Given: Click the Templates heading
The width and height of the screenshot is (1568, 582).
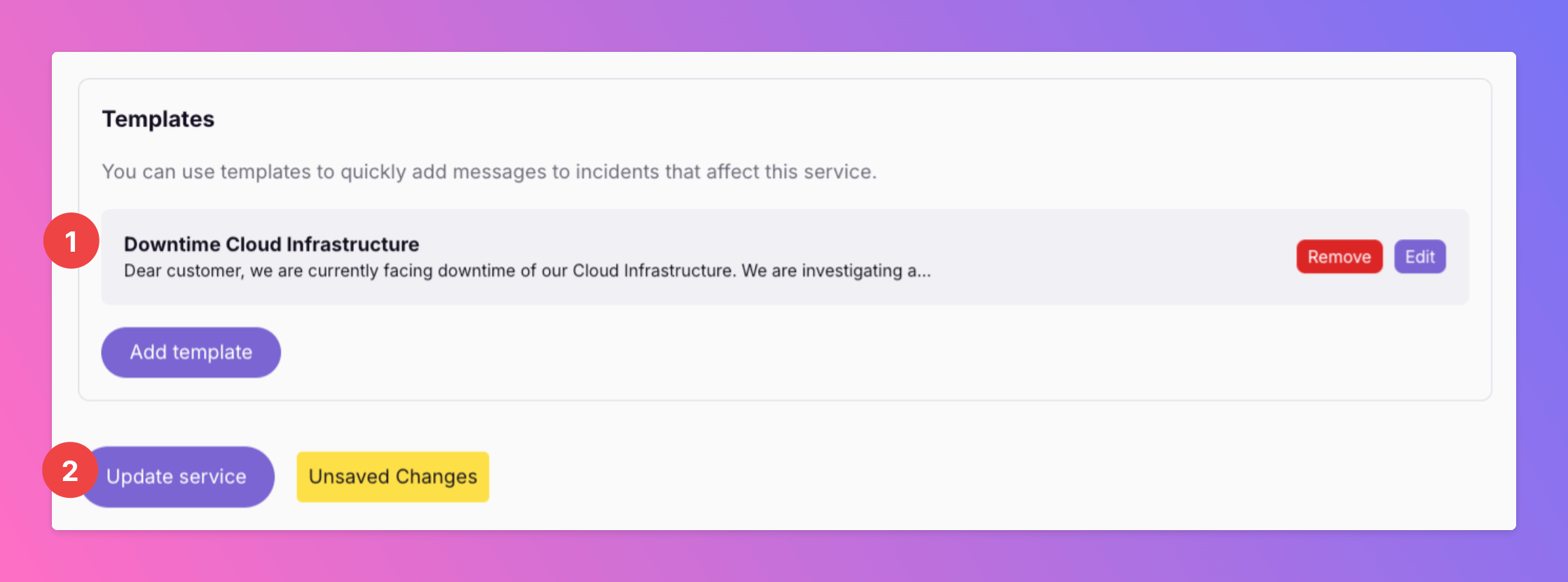Looking at the screenshot, I should coord(158,119).
